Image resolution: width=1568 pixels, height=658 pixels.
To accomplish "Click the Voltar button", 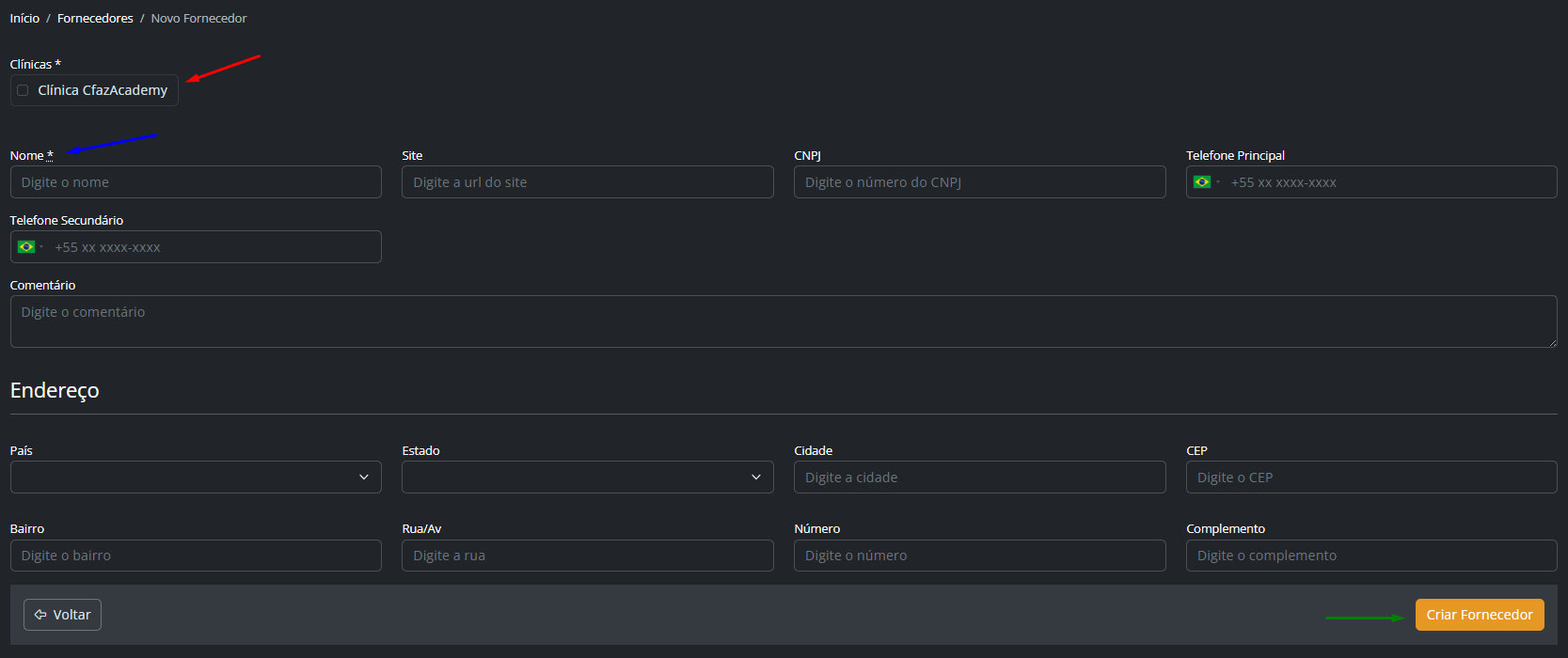I will click(62, 615).
